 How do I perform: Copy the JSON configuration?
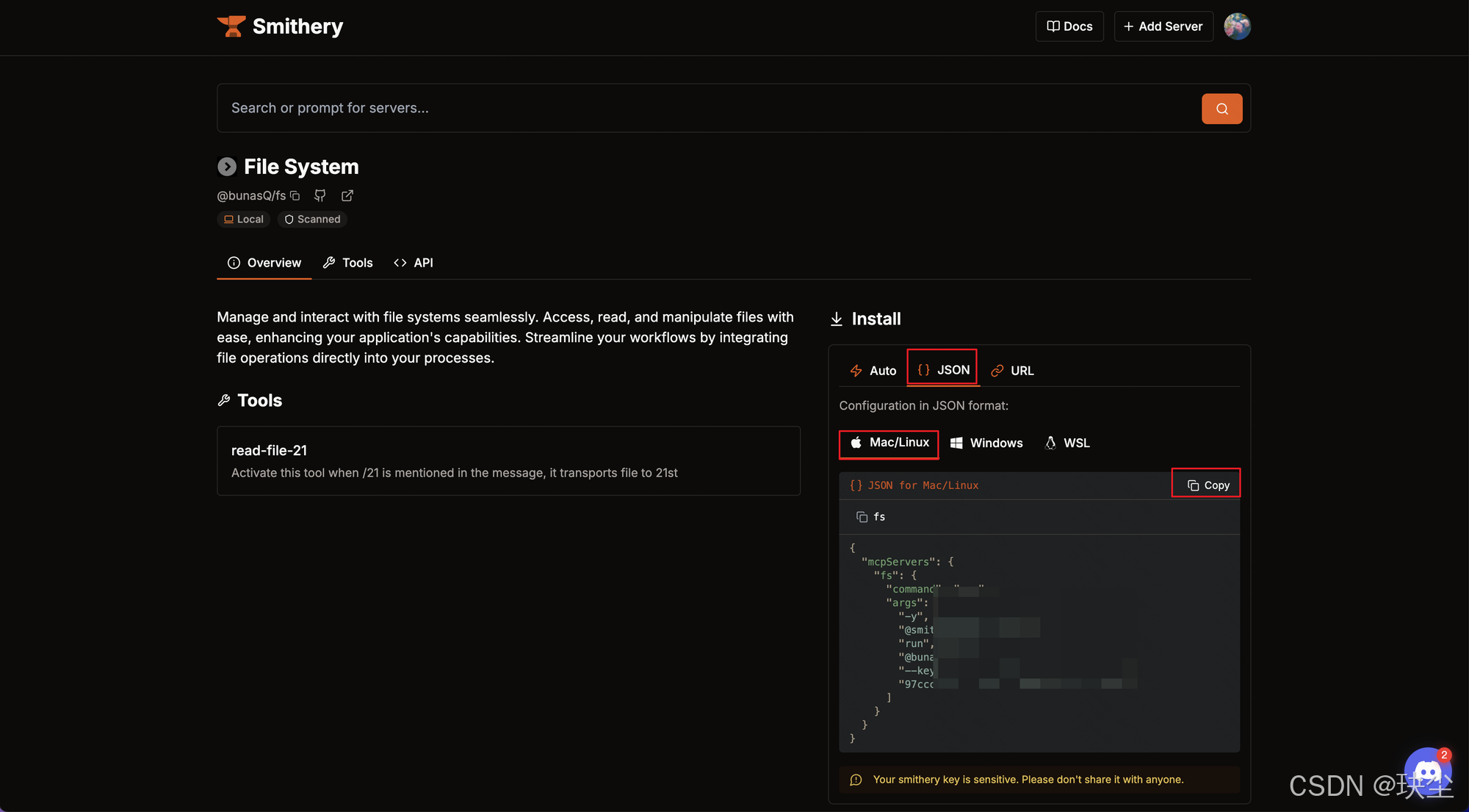pos(1208,485)
